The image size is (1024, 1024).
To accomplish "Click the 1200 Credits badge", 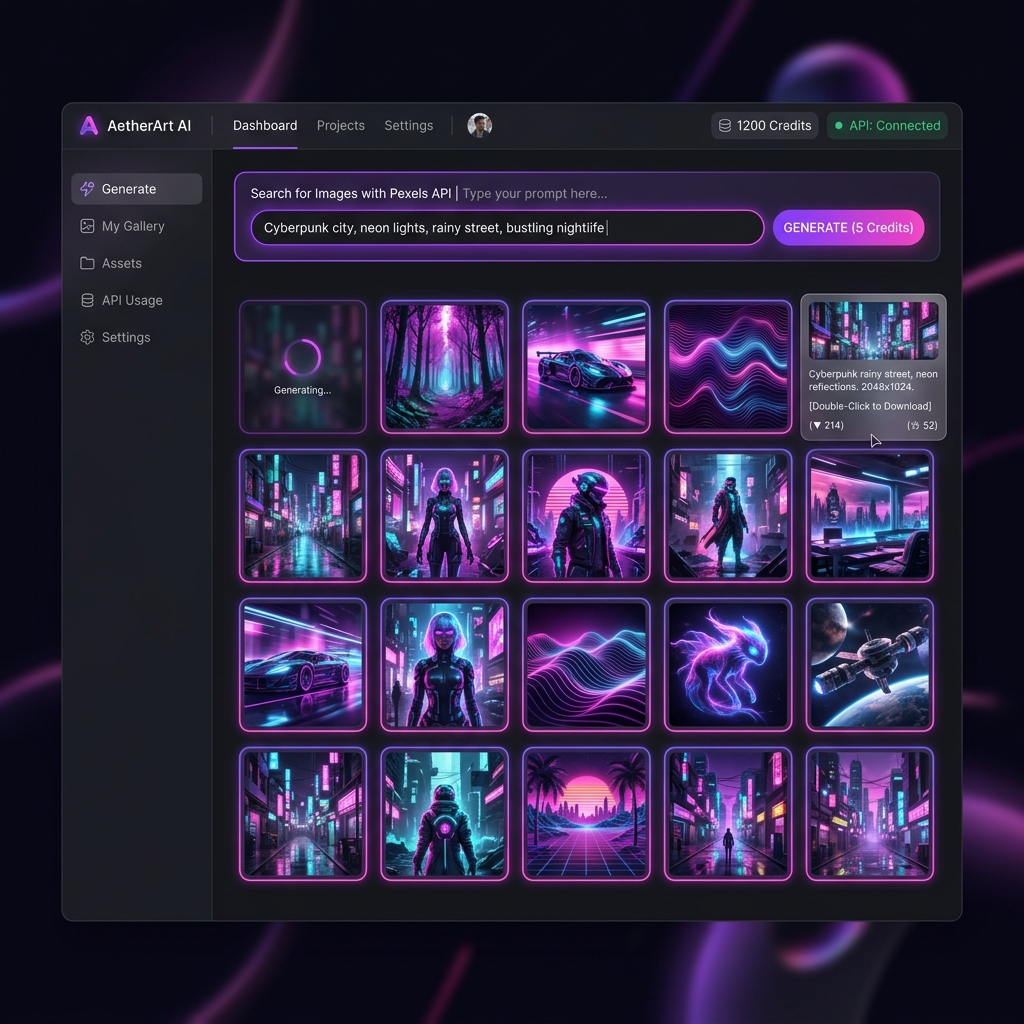I will [x=764, y=125].
